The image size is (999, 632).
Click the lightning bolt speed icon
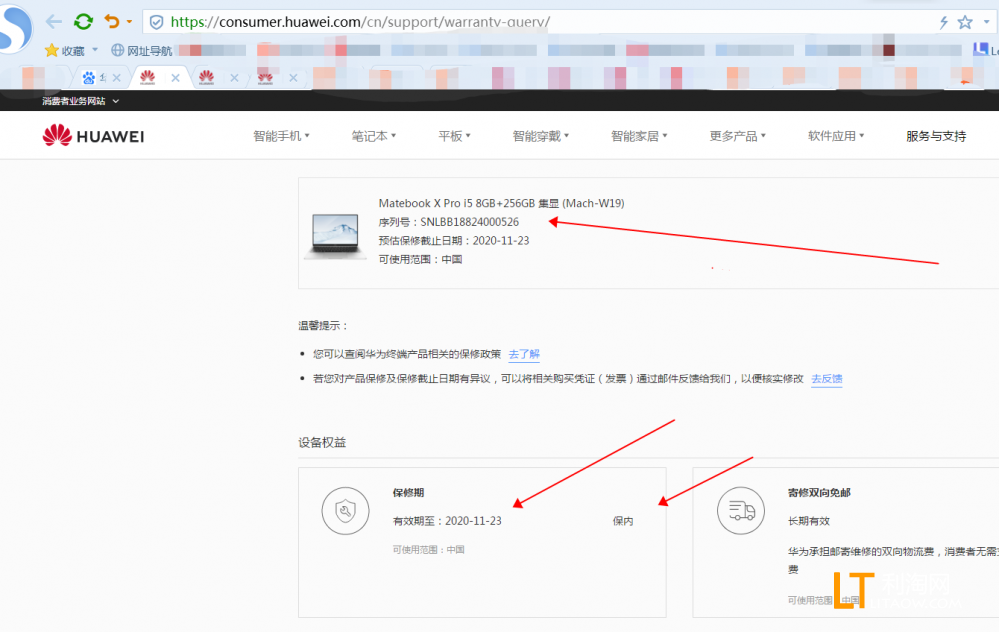coord(944,22)
